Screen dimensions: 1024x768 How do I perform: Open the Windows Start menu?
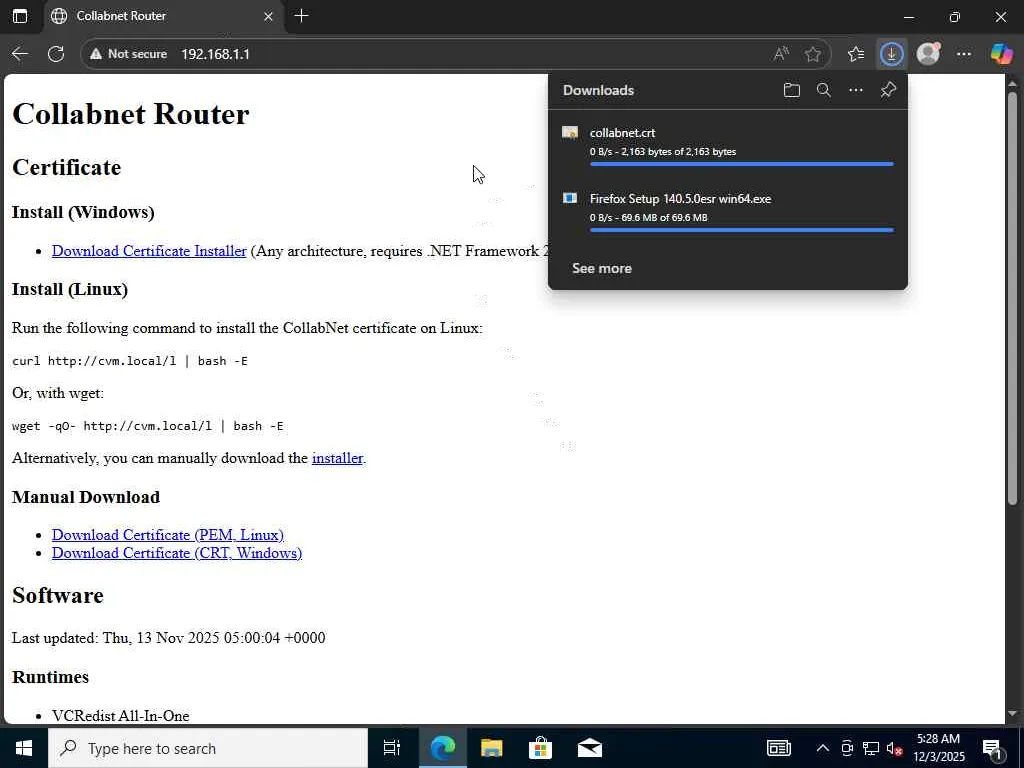(x=24, y=748)
